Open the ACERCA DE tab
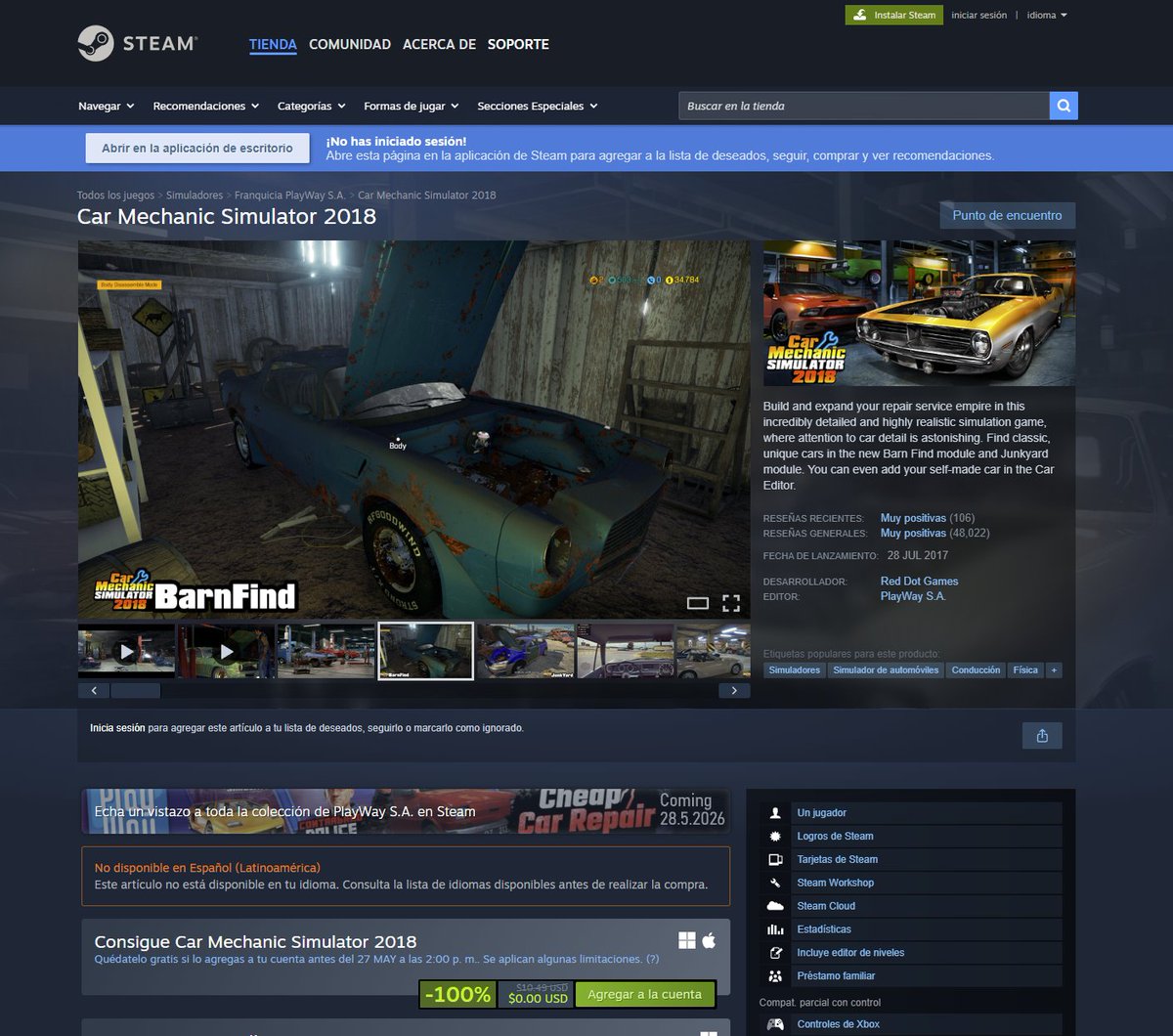The image size is (1173, 1036). pos(439,44)
